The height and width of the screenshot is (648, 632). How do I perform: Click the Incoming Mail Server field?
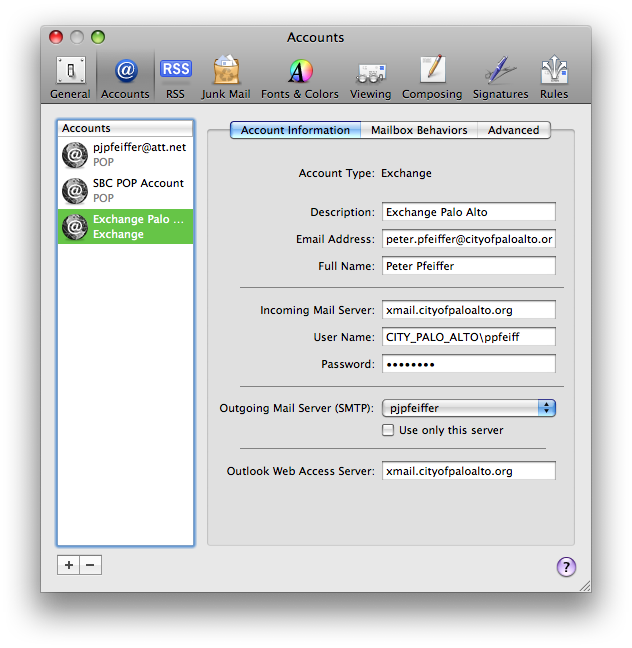(x=468, y=311)
